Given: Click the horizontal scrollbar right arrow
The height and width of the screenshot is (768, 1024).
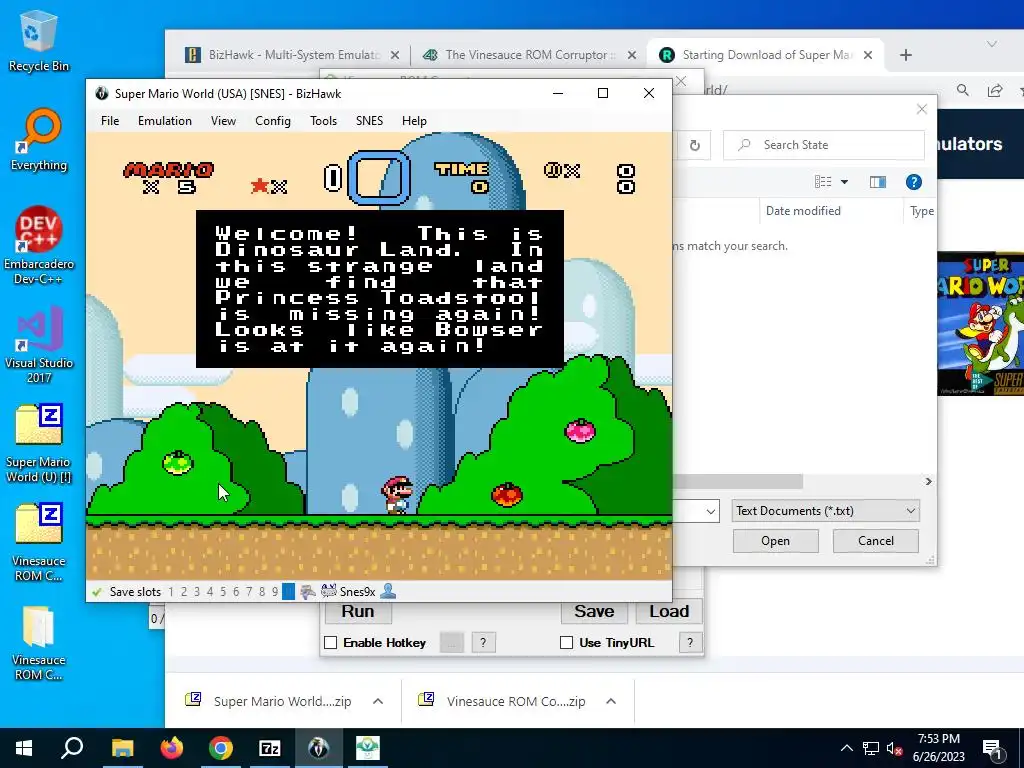Looking at the screenshot, I should coord(928,481).
